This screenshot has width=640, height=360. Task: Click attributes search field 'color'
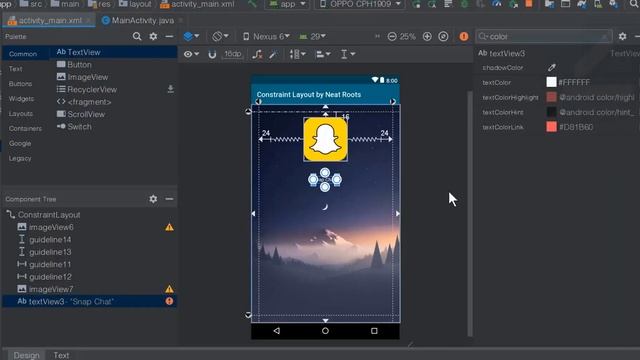(x=544, y=36)
